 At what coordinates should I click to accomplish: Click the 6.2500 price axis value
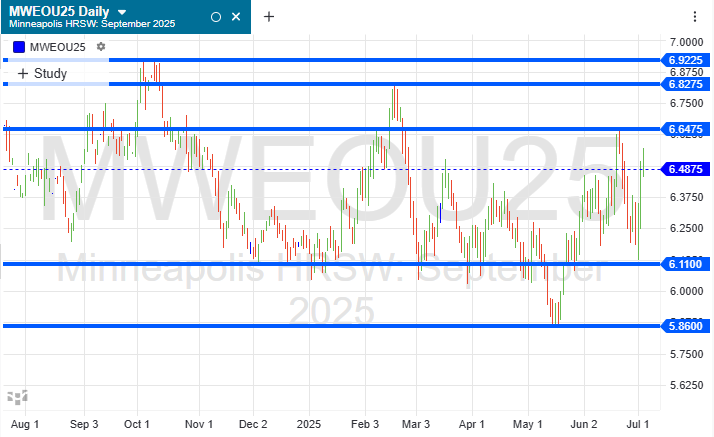pyautogui.click(x=686, y=228)
